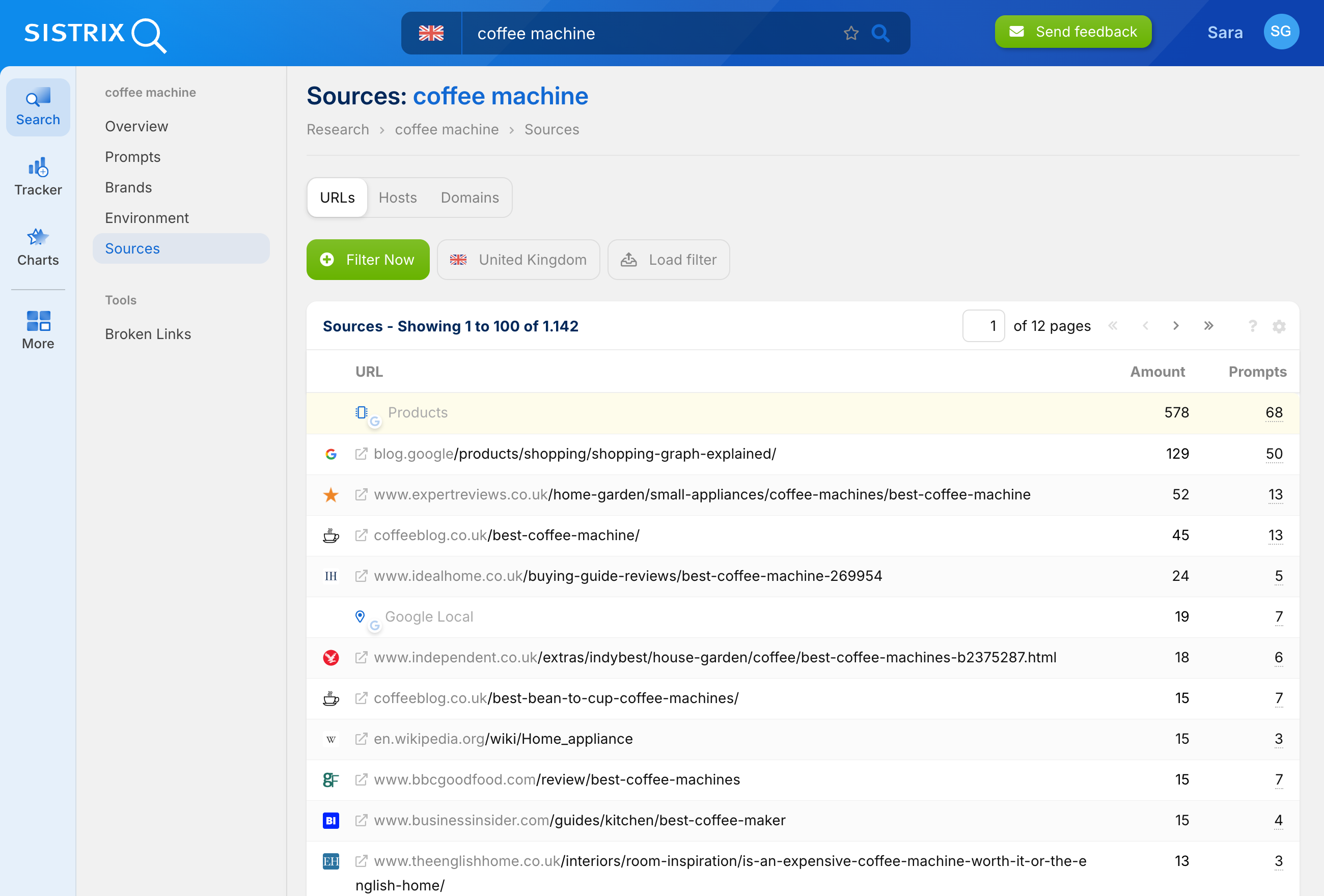Open the table settings gear
1324x896 pixels.
coord(1279,326)
